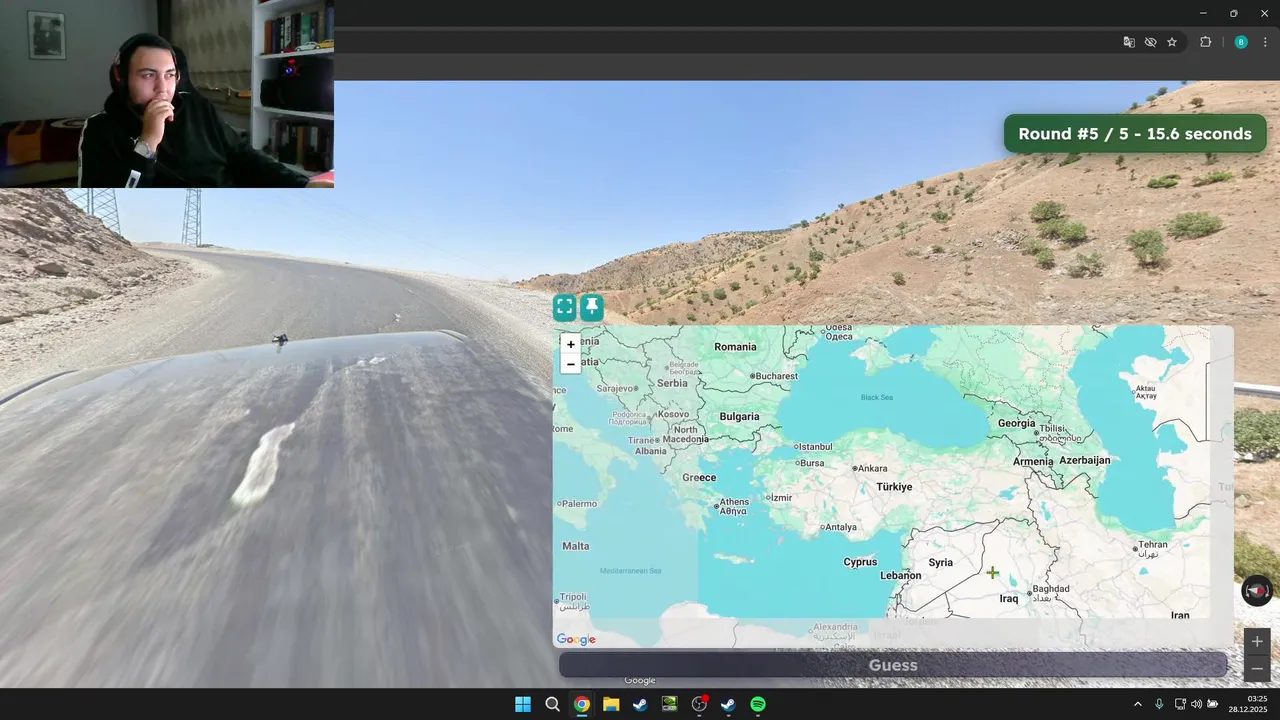Zoom out the street view panorama

pyautogui.click(x=1257, y=669)
